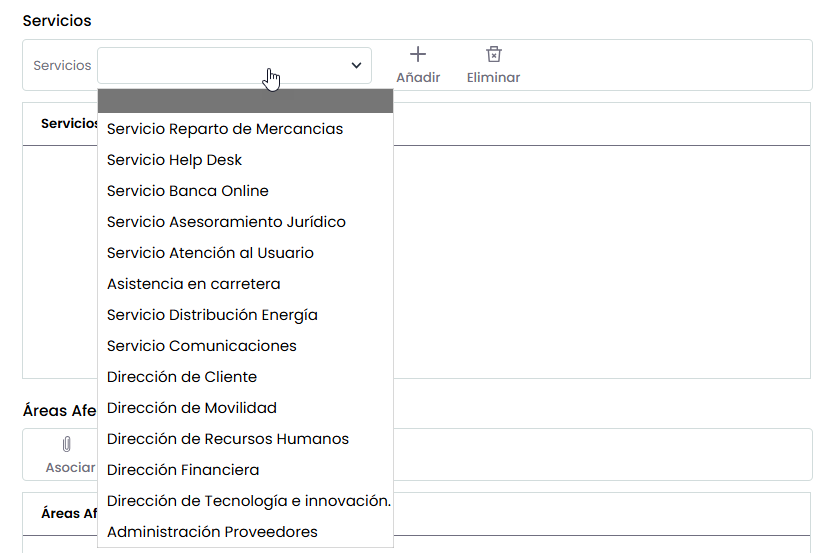Image resolution: width=827 pixels, height=553 pixels.
Task: Pick Servicio Distribución Energía
Action: (x=212, y=315)
